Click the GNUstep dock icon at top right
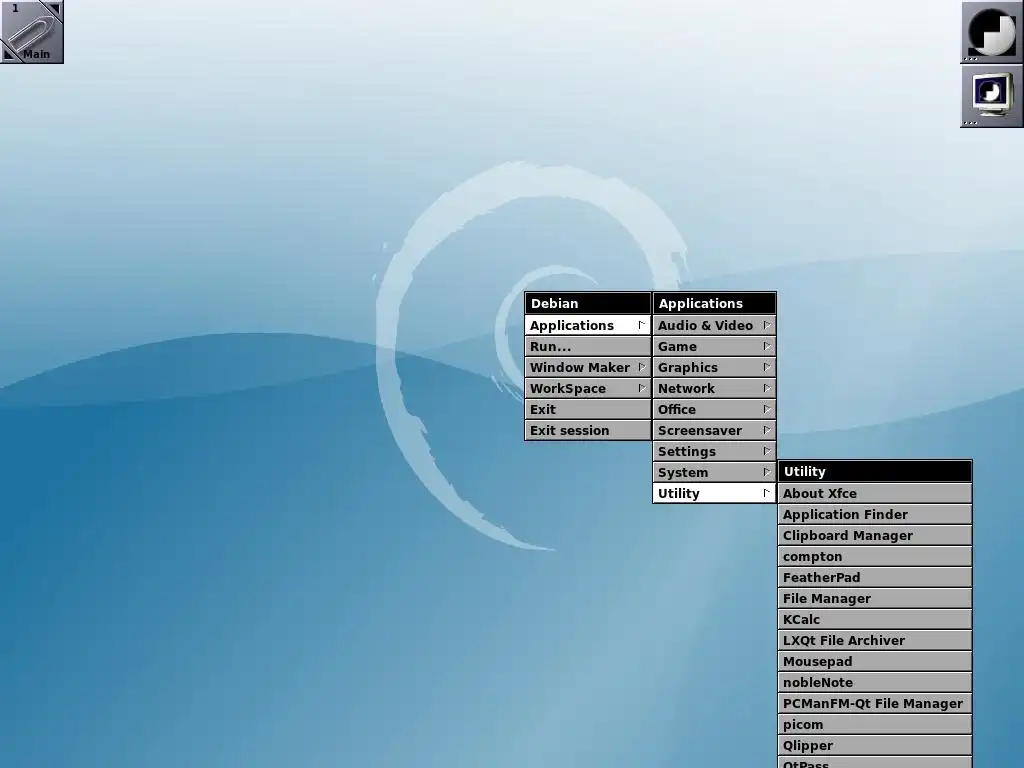The image size is (1024, 768). point(991,31)
